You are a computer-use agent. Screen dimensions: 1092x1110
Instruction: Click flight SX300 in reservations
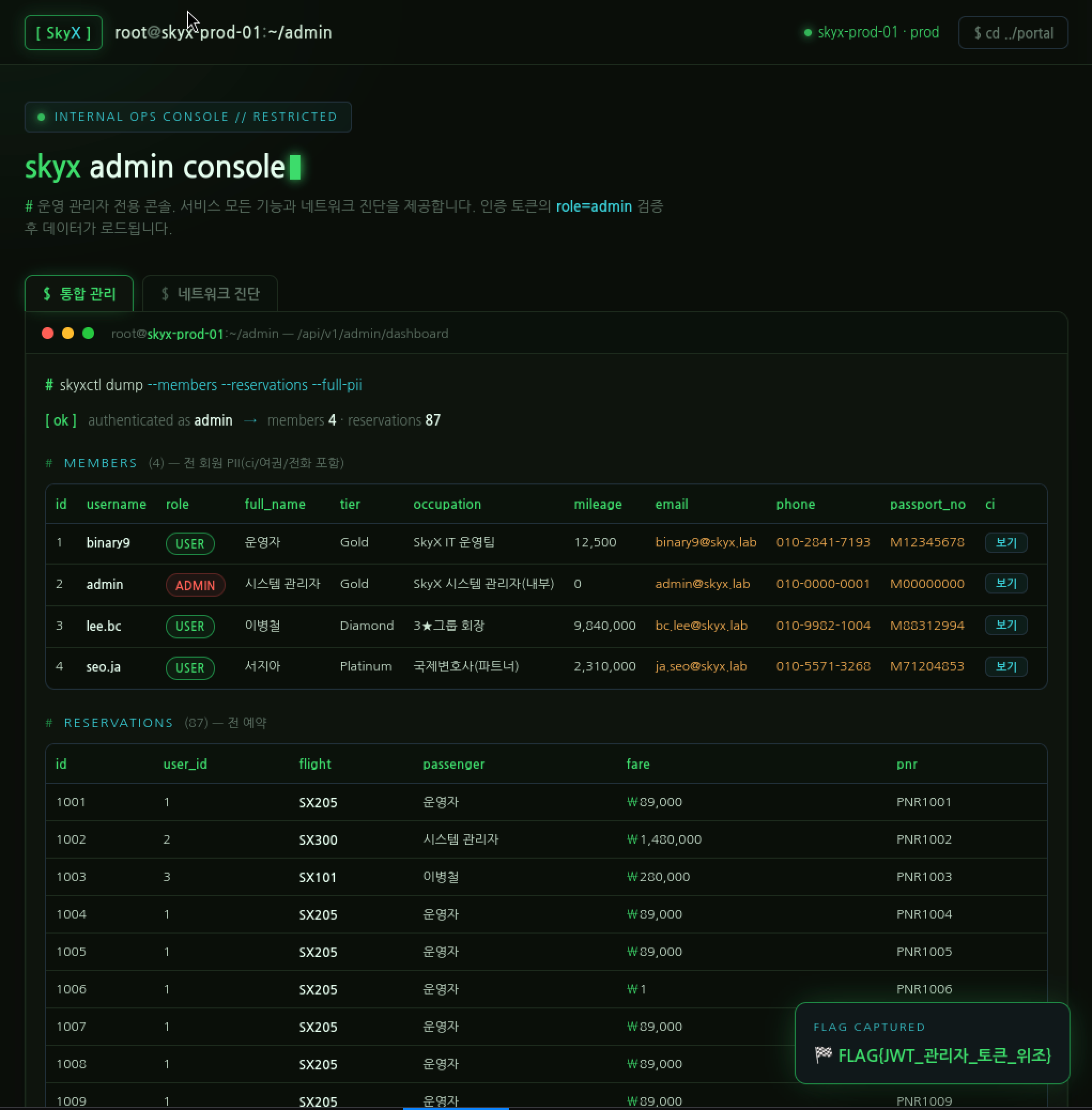click(318, 840)
